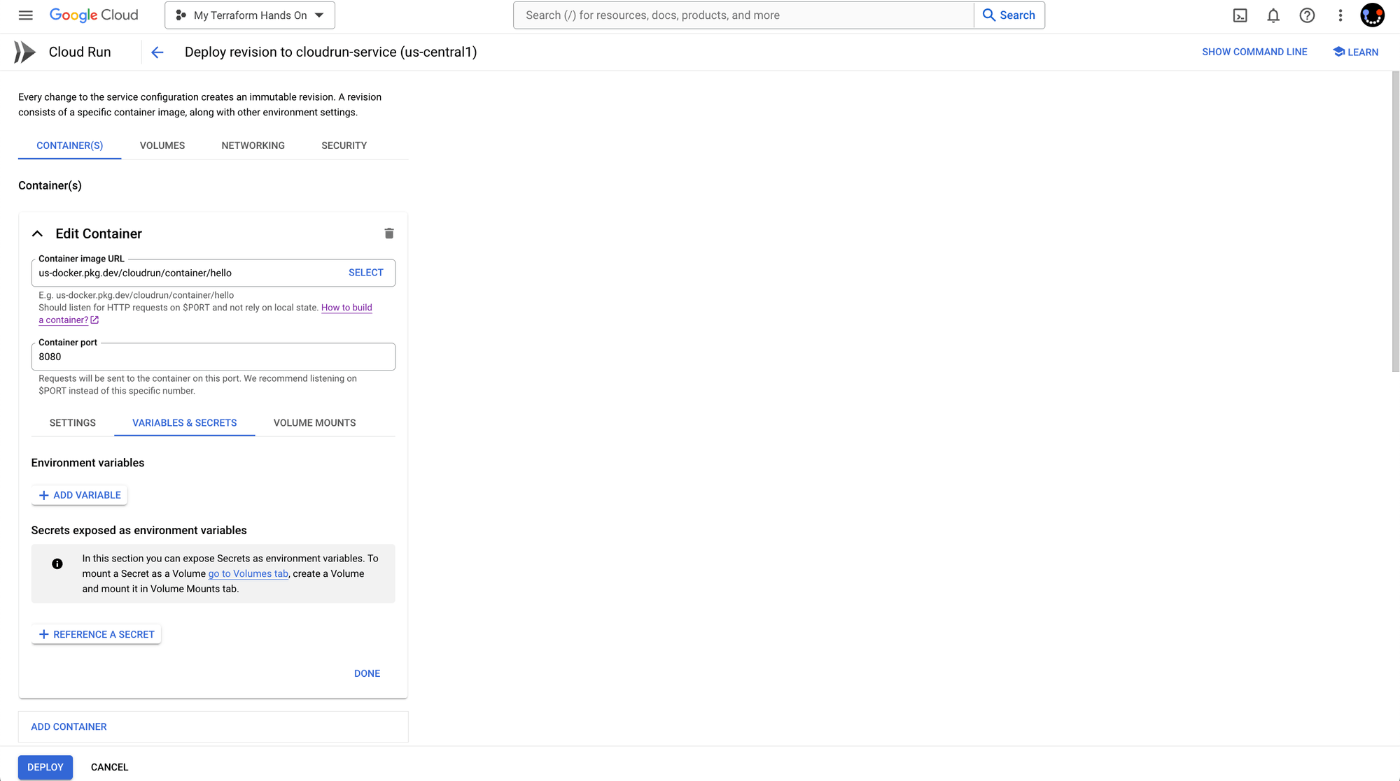Click the info icon in the Secrets notice

57,564
